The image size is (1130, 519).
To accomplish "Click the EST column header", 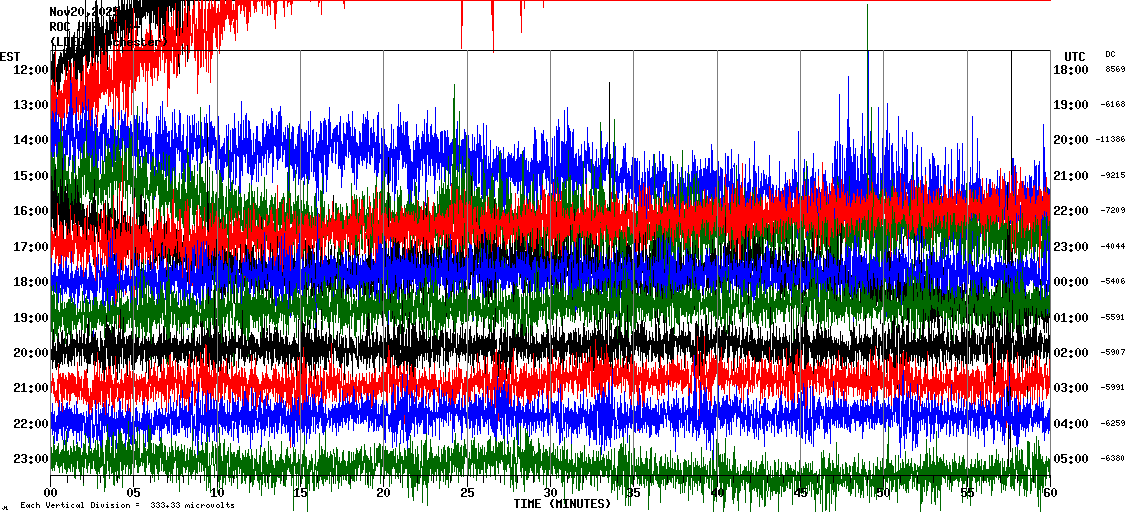I will (10, 56).
